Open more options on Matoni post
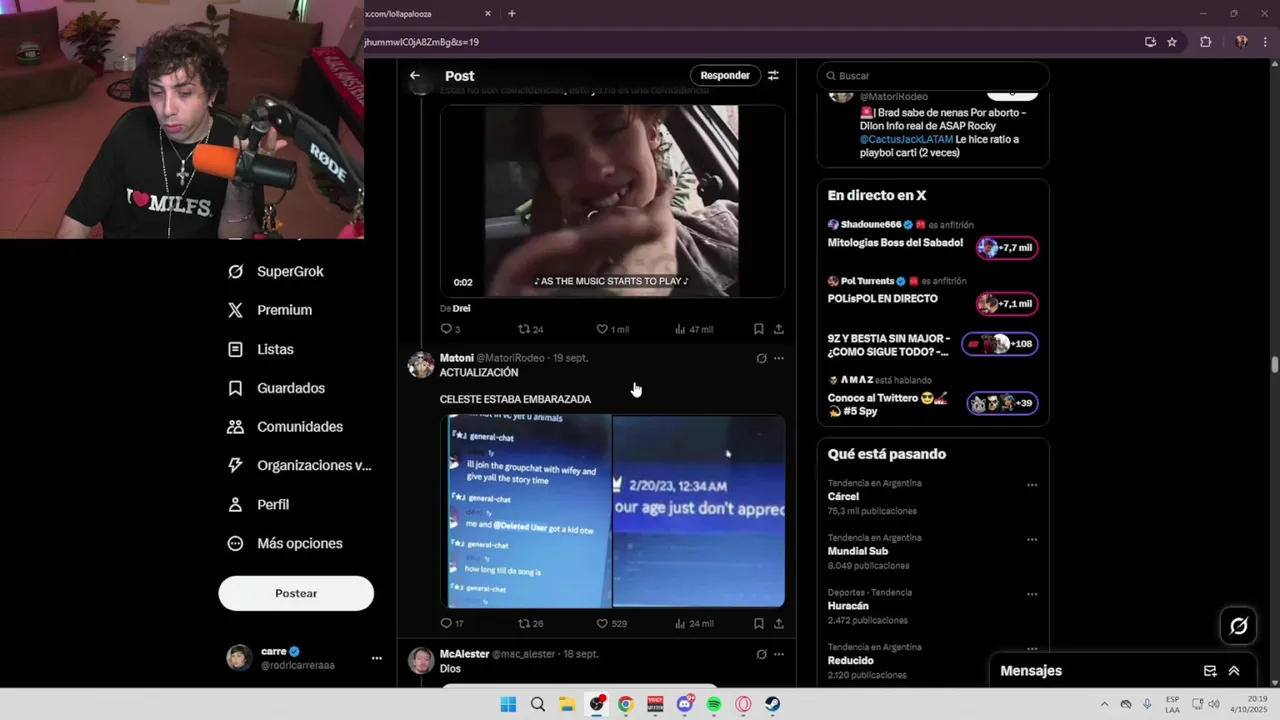This screenshot has width=1280, height=720. pyautogui.click(x=779, y=358)
